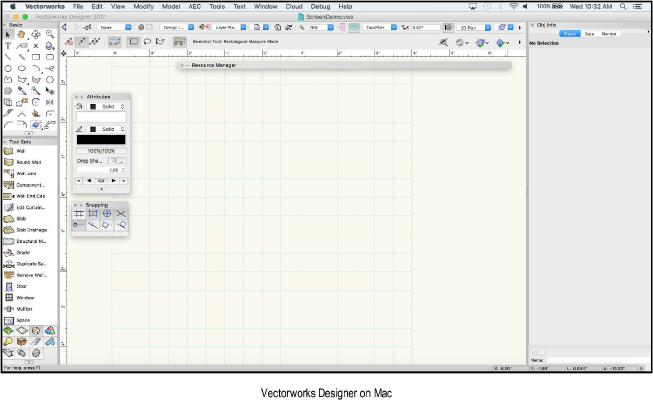The width and height of the screenshot is (653, 404).
Task: Toggle Snap to Intersection in Snapping palette
Action: point(121,214)
